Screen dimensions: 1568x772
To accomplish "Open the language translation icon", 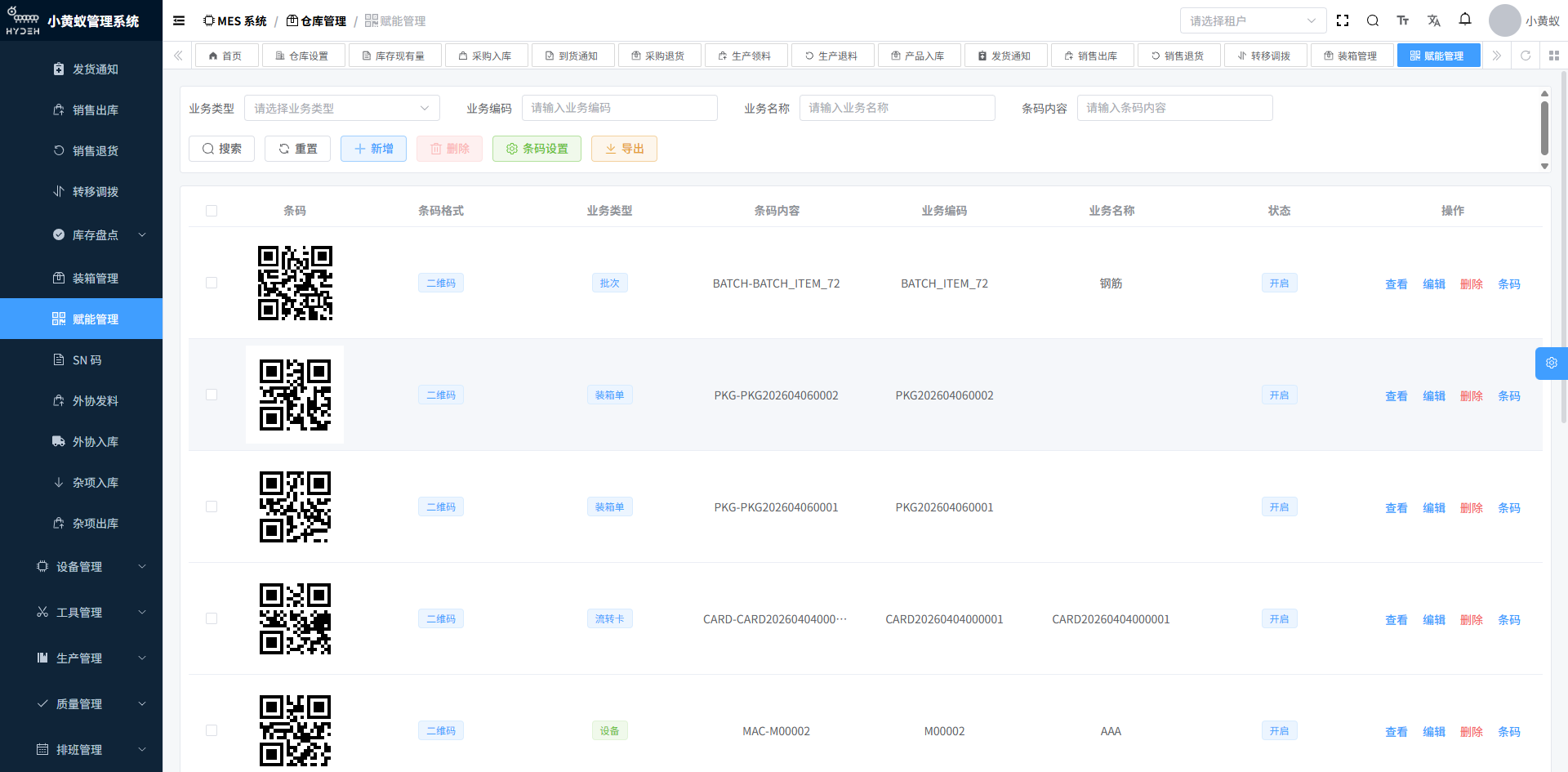I will point(1434,20).
